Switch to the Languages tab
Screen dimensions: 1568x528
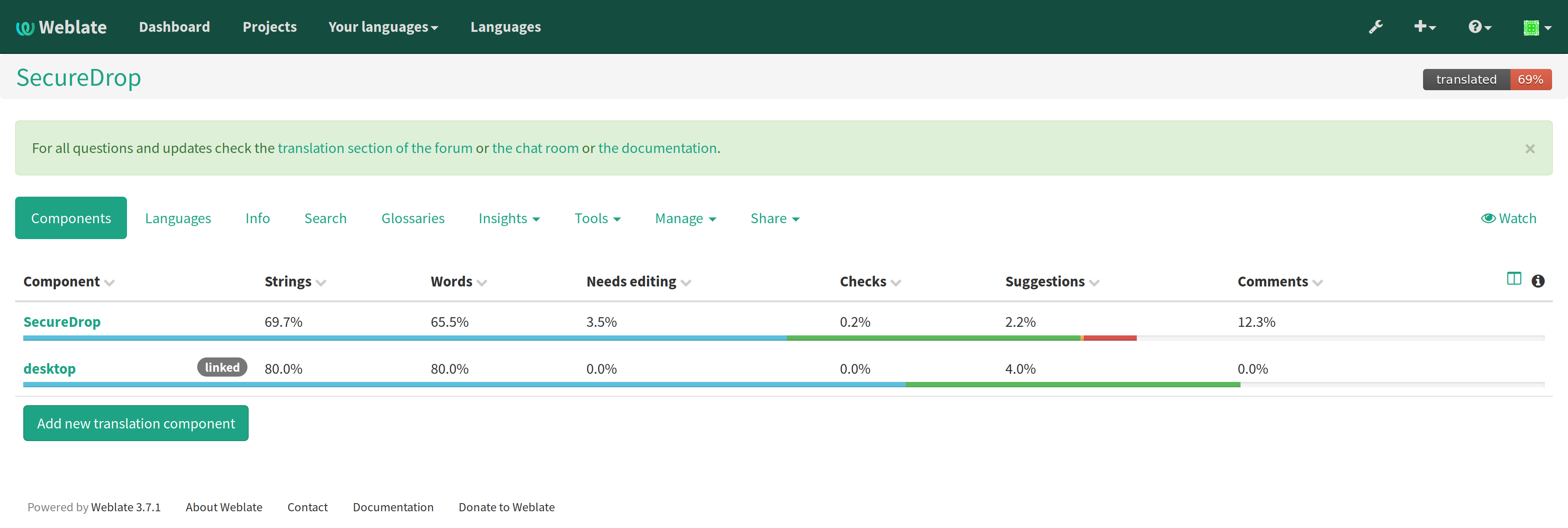click(x=178, y=218)
